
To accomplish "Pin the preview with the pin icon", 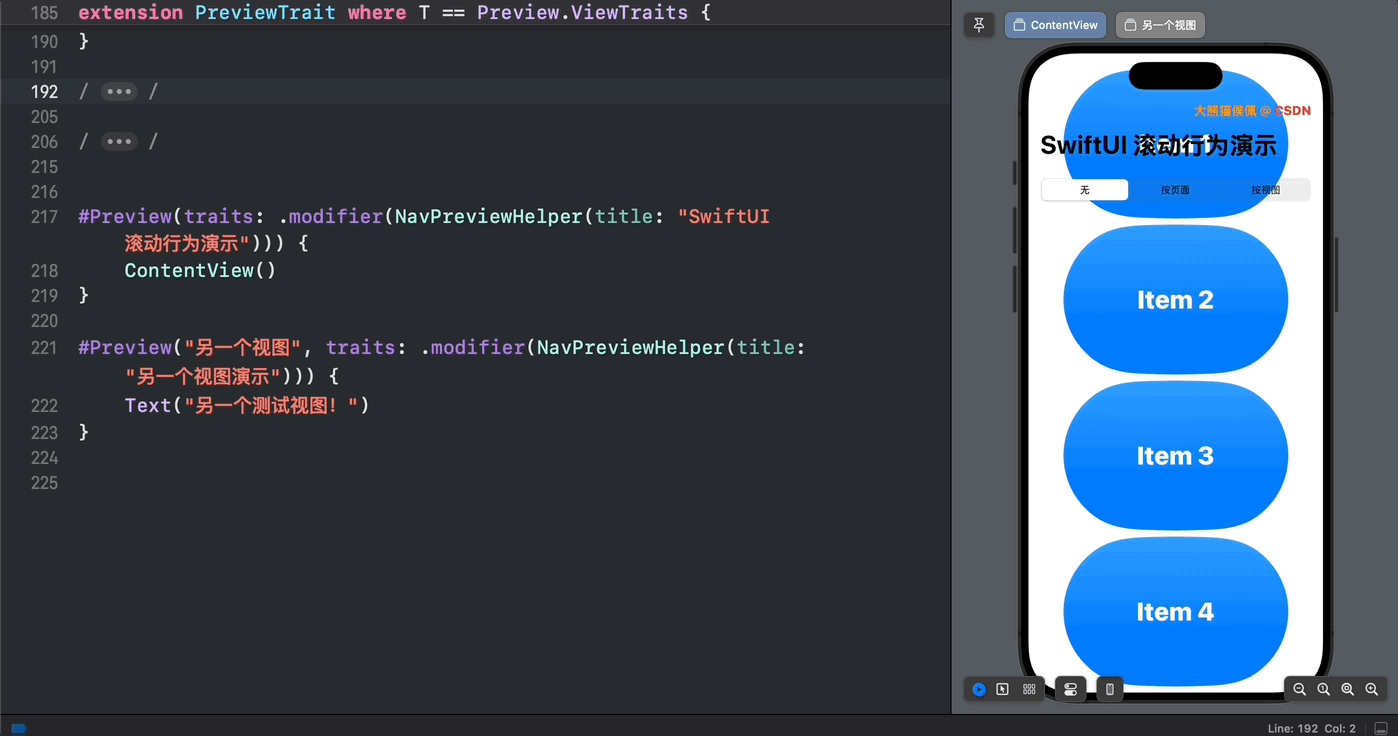I will tap(979, 25).
